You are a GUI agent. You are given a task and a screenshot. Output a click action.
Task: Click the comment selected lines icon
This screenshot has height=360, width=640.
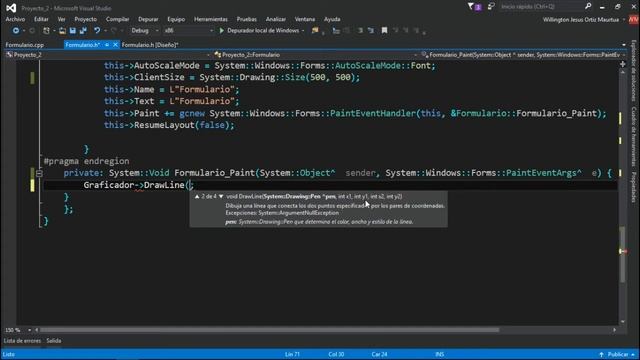pyautogui.click(x=360, y=31)
